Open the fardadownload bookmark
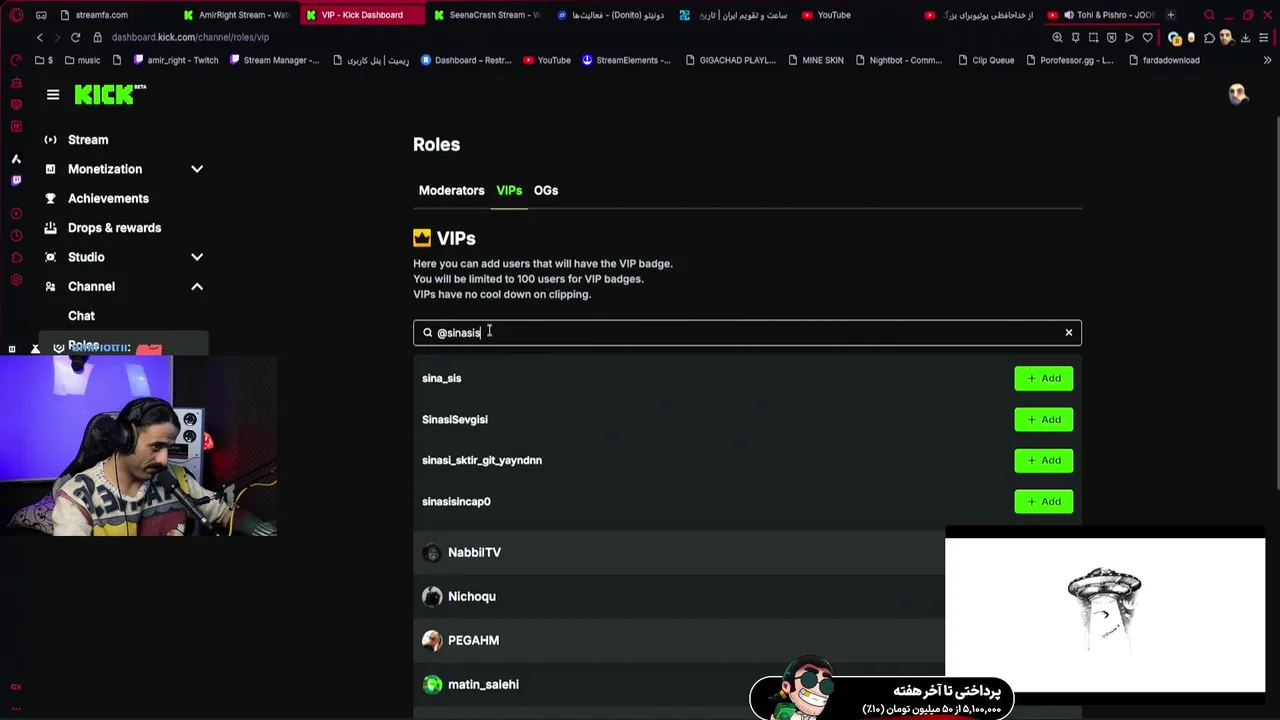 tap(1164, 60)
